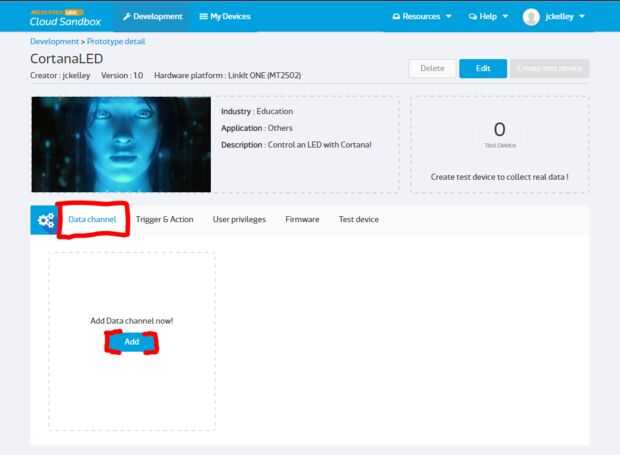Viewport: 620px width, 455px height.
Task: Click the greyed-out Create test device button
Action: [550, 68]
